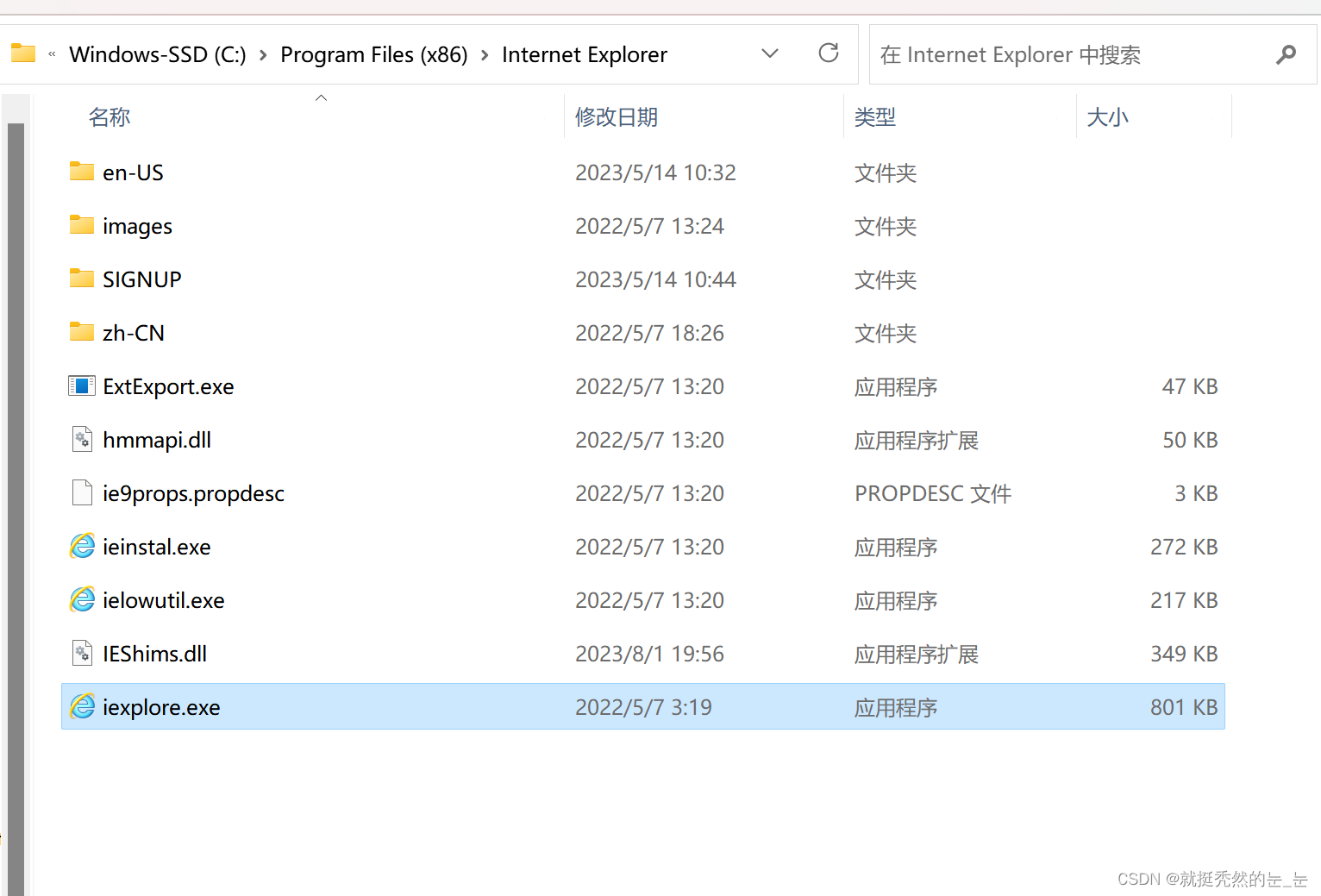Sort by the 名称 column header
This screenshot has width=1321, height=896.
click(110, 116)
